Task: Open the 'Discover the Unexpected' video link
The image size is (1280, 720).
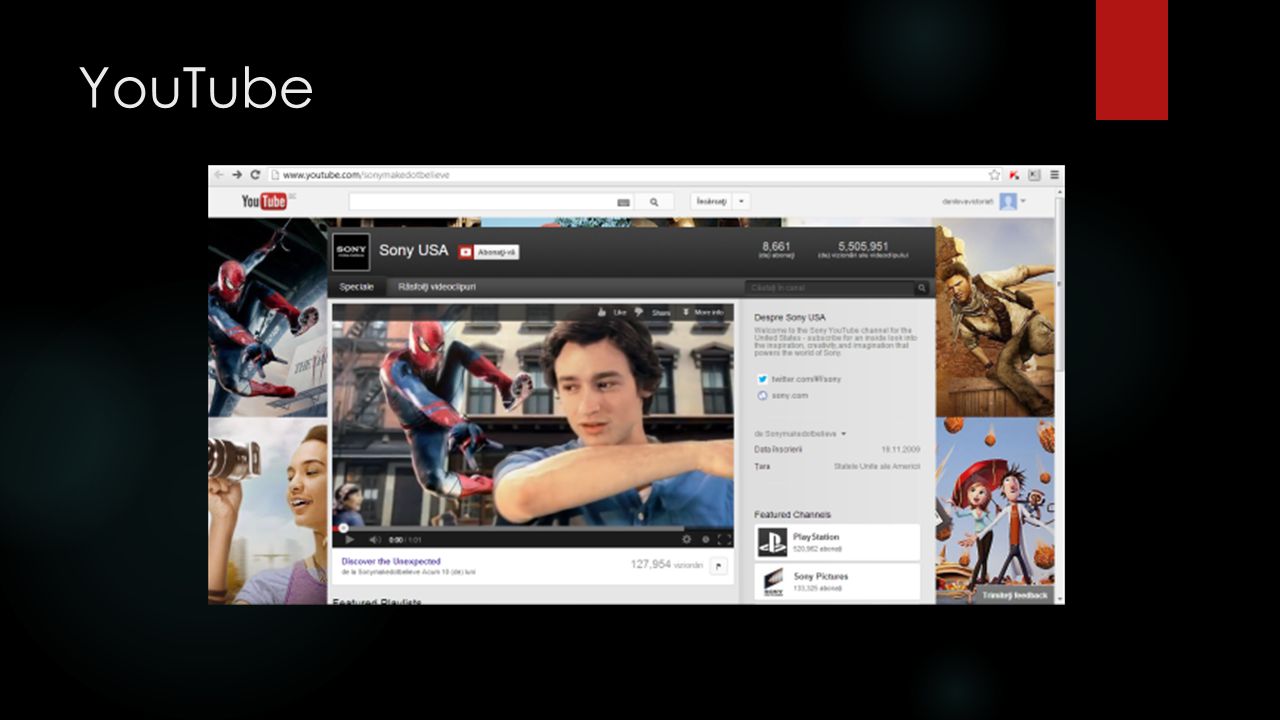Action: [x=391, y=561]
